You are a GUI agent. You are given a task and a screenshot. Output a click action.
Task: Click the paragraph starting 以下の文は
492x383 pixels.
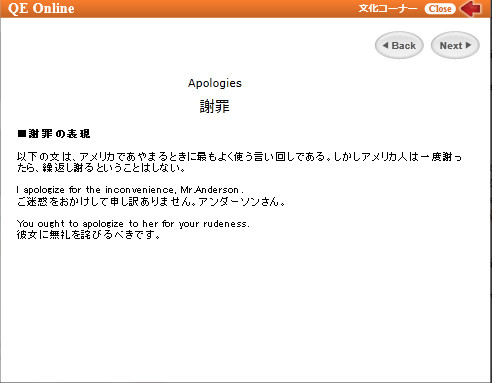239,162
